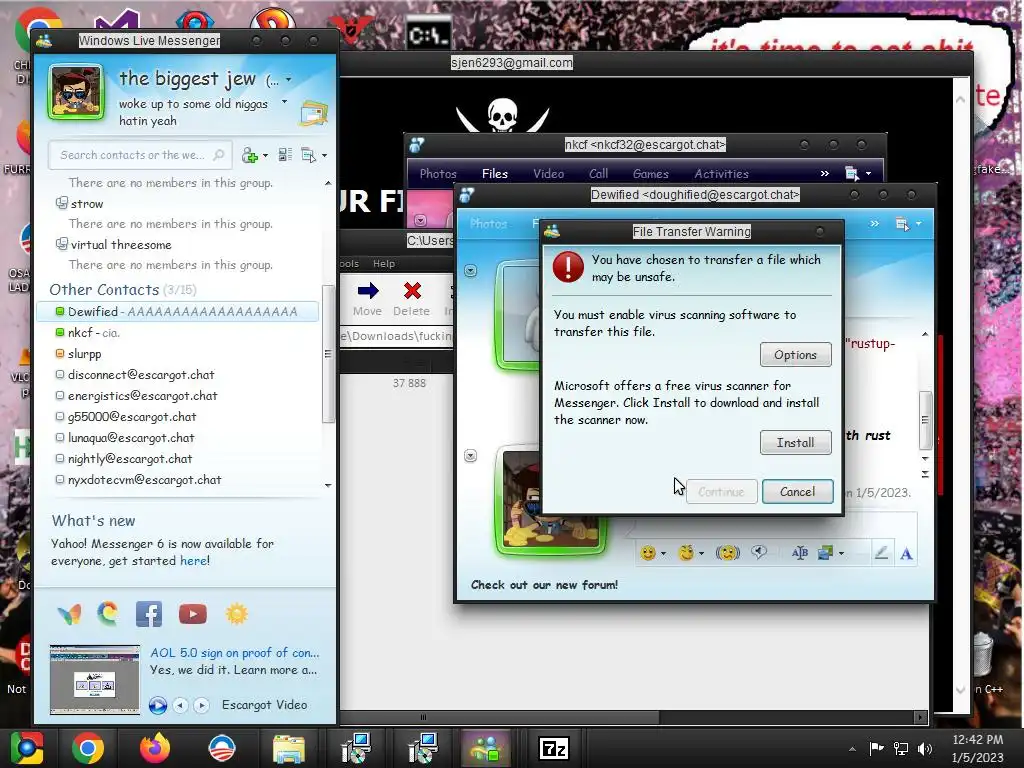The height and width of the screenshot is (768, 1024).
Task: Click the YouTube icon in Messenger footer
Action: point(193,614)
